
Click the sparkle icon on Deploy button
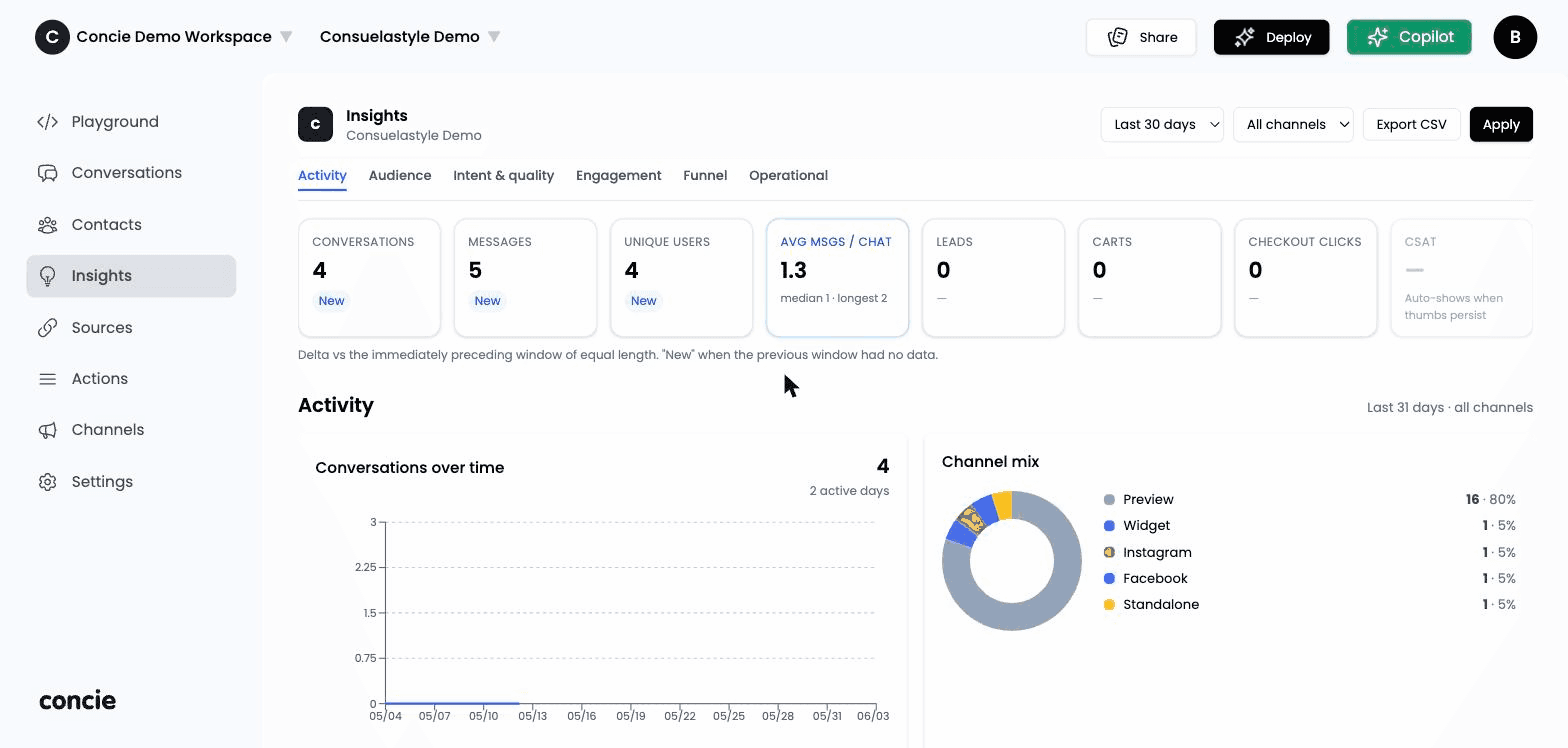coord(1244,37)
